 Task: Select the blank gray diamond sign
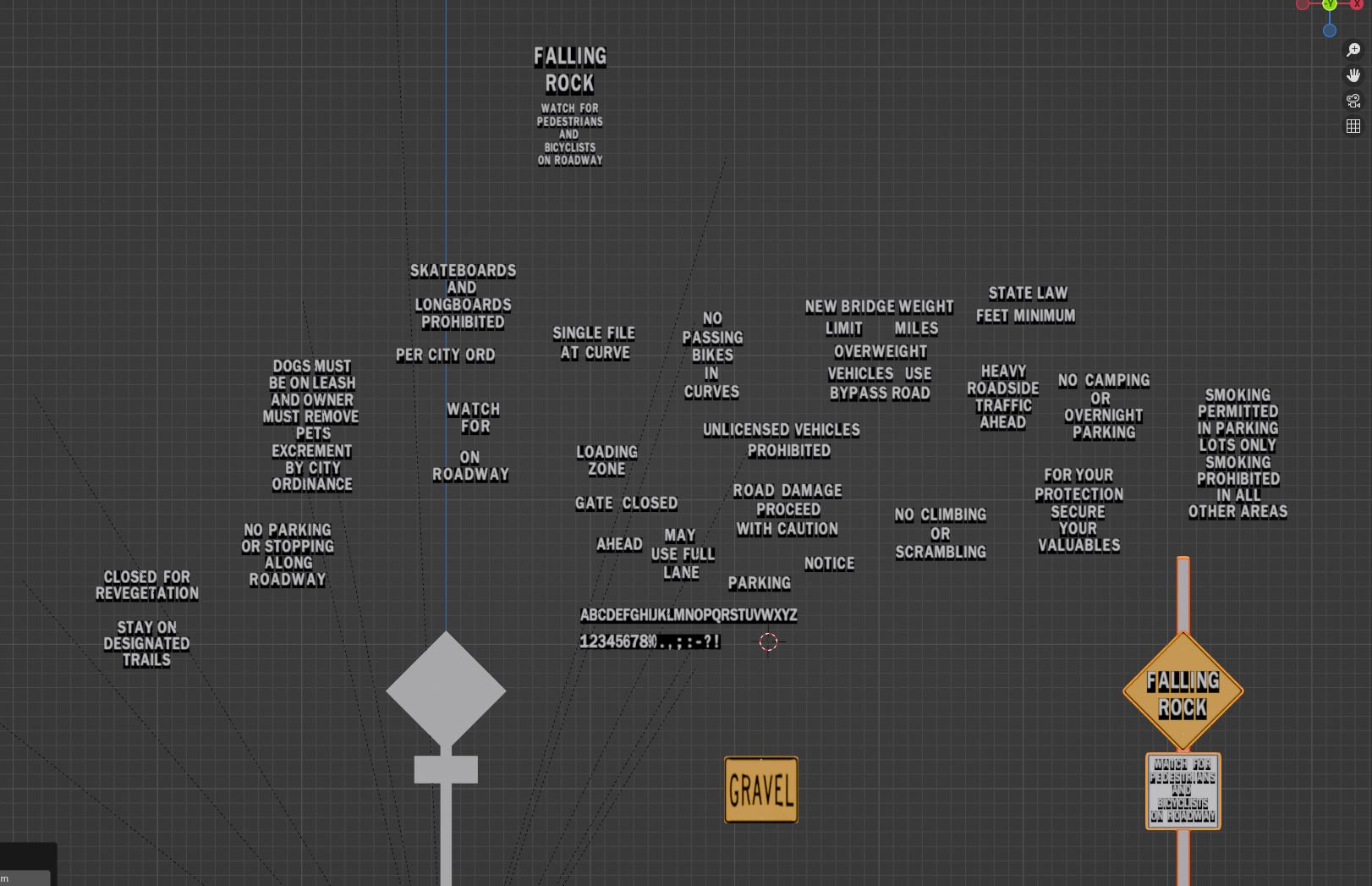tap(446, 691)
